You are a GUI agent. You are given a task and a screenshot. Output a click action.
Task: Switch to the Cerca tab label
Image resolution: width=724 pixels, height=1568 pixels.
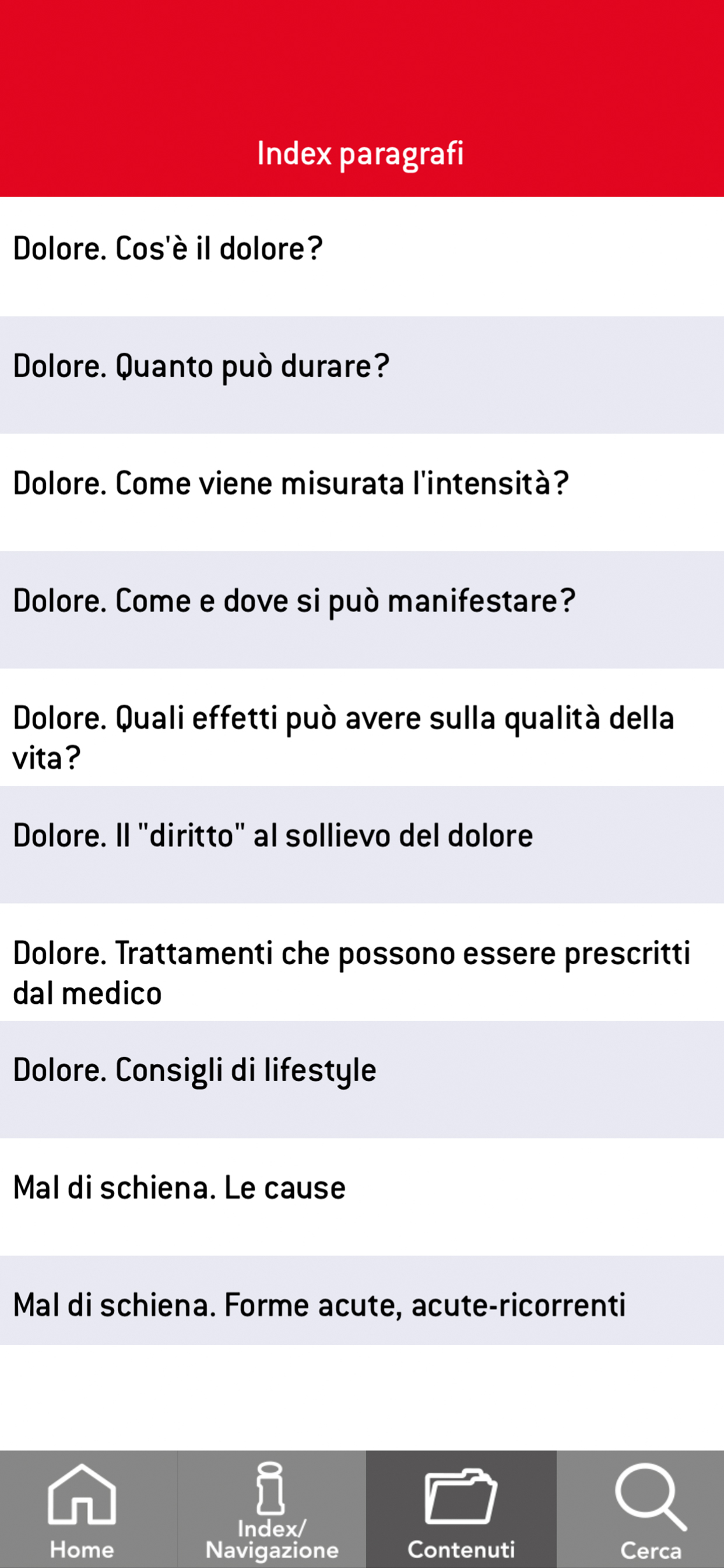point(650,1550)
